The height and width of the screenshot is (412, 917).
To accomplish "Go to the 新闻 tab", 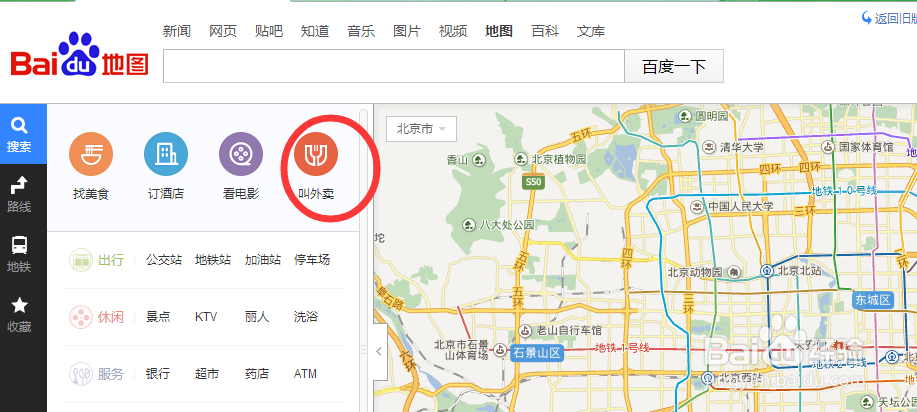I will pyautogui.click(x=177, y=31).
